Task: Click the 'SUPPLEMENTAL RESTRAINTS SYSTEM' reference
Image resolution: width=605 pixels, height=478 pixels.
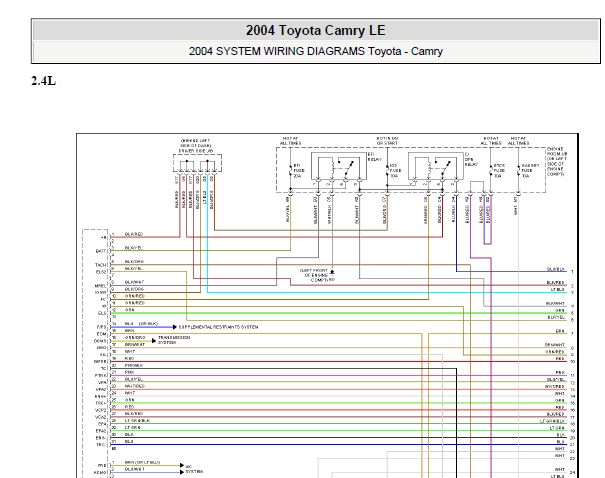Action: point(218,327)
